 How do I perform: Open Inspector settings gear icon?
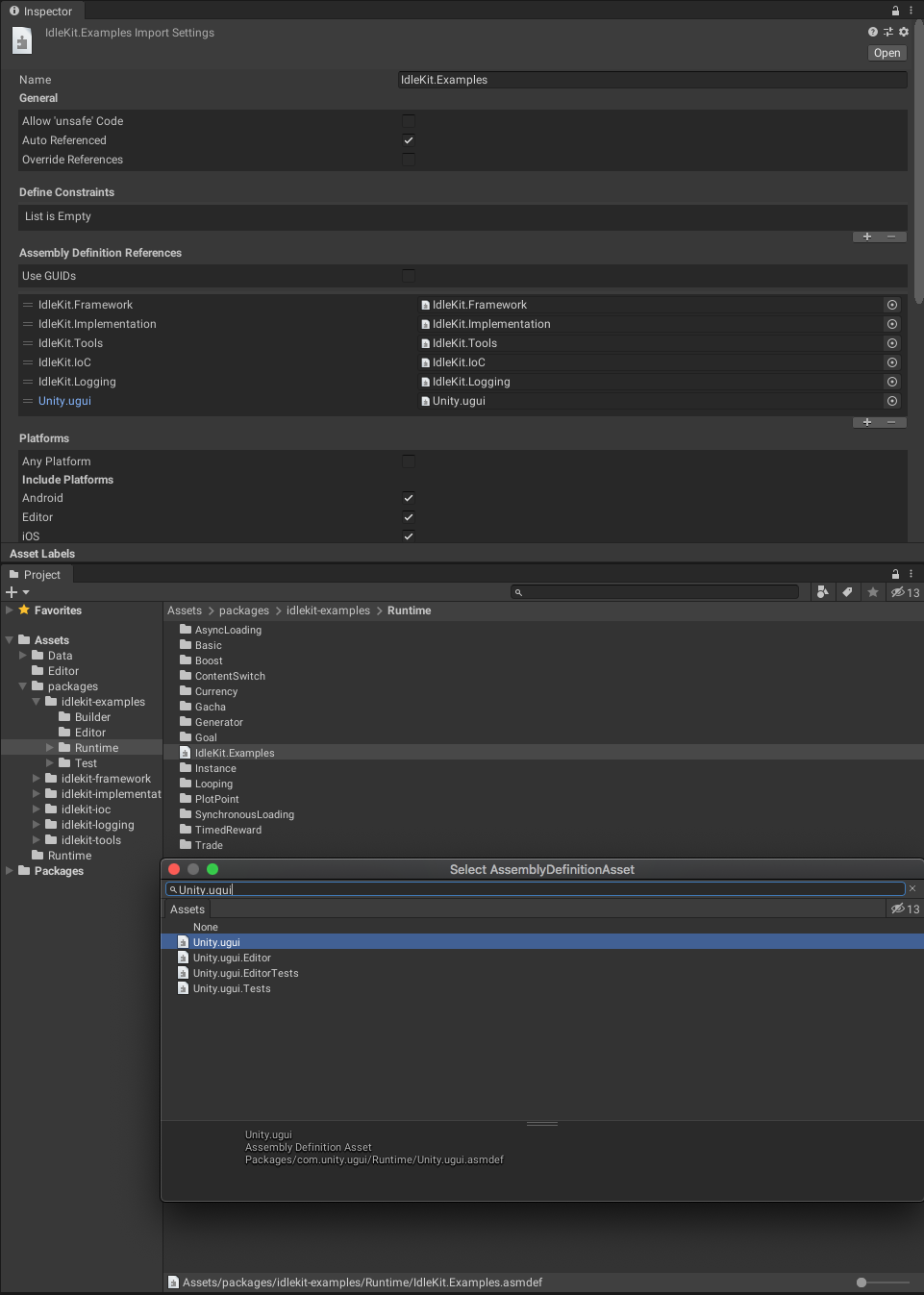point(904,32)
